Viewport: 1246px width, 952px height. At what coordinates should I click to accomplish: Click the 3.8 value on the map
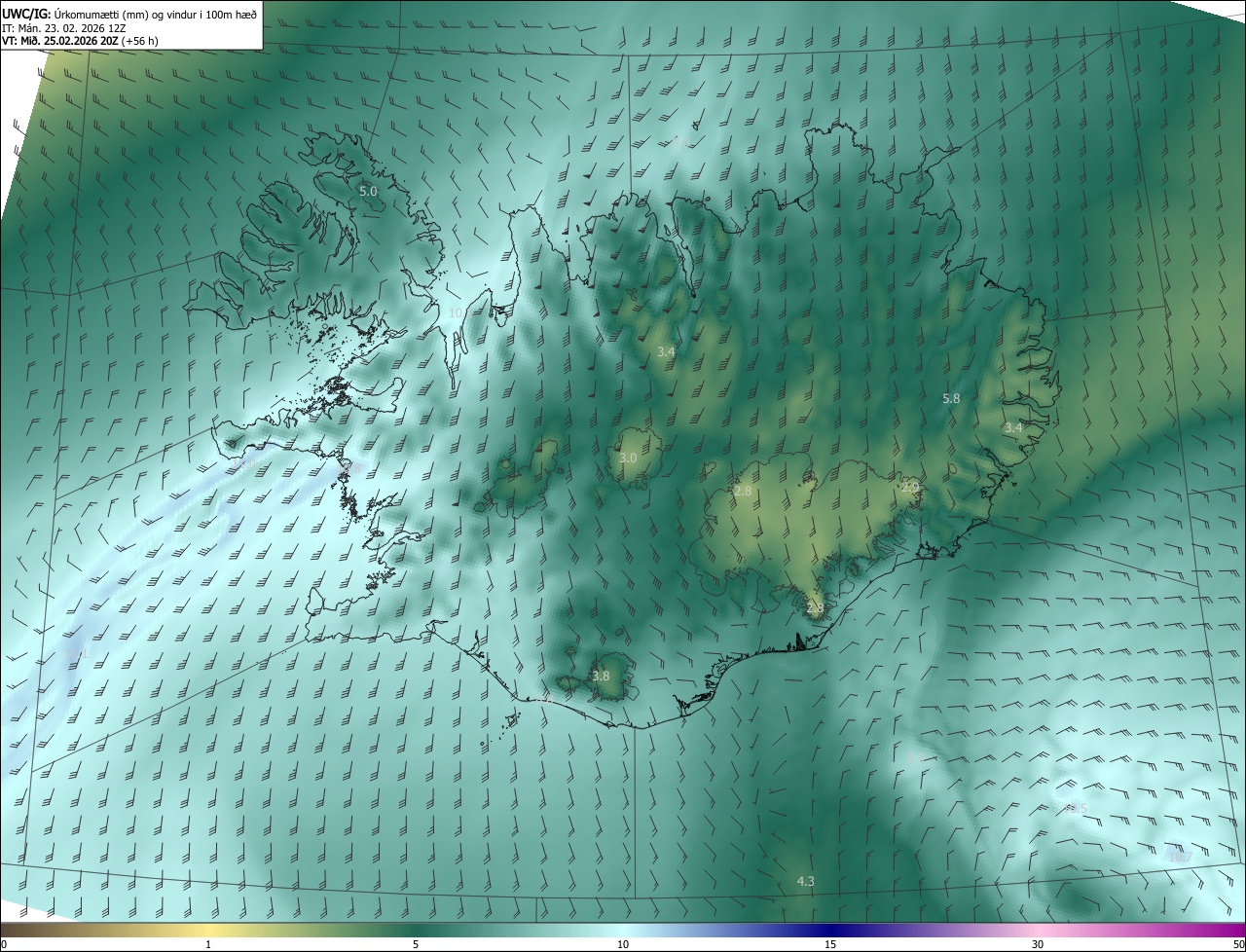[x=601, y=676]
